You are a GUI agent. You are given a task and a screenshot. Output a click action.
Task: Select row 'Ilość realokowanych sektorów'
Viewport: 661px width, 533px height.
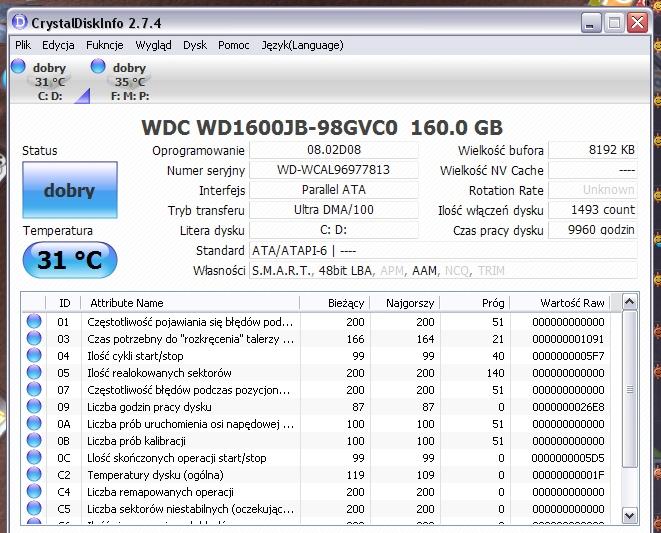(x=320, y=373)
